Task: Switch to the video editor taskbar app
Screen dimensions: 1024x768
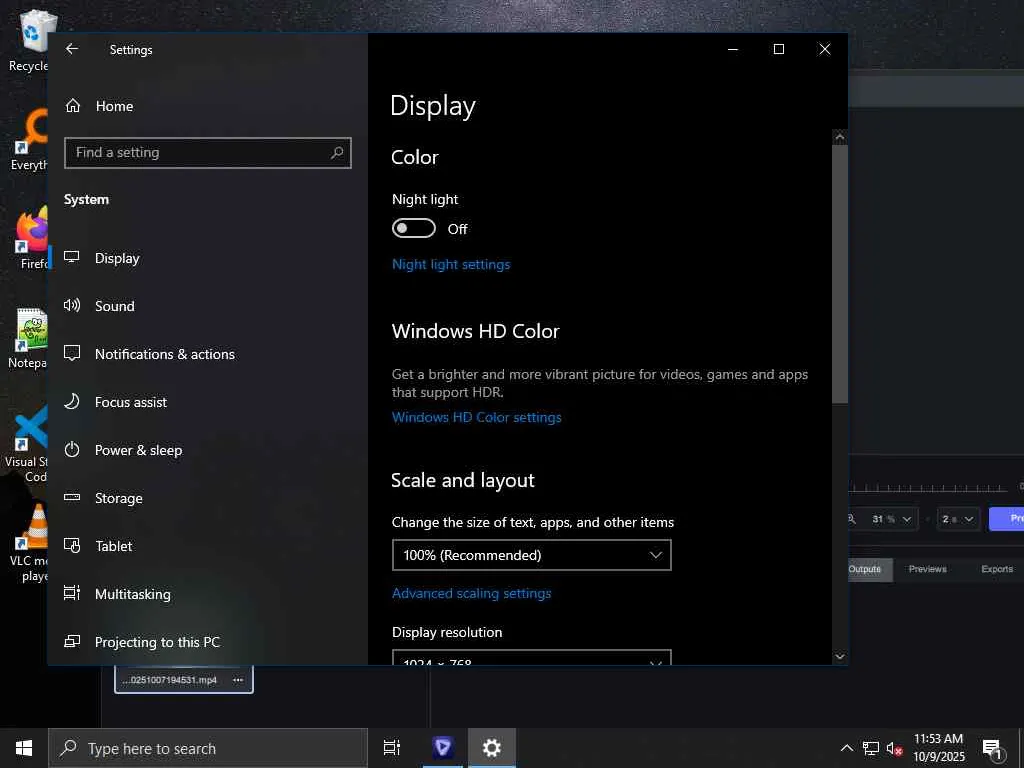Action: coord(443,748)
